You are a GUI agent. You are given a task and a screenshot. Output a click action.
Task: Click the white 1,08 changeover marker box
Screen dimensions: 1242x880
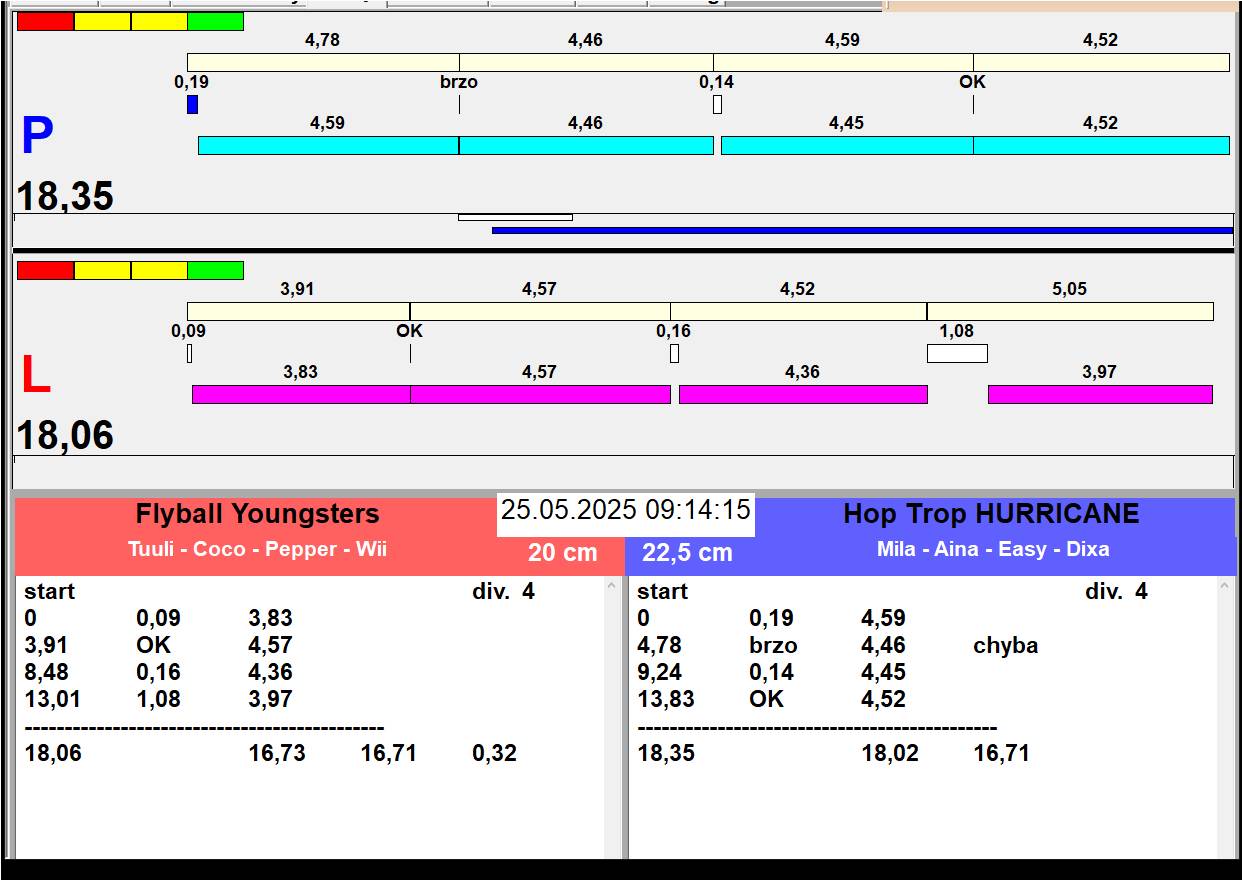957,353
